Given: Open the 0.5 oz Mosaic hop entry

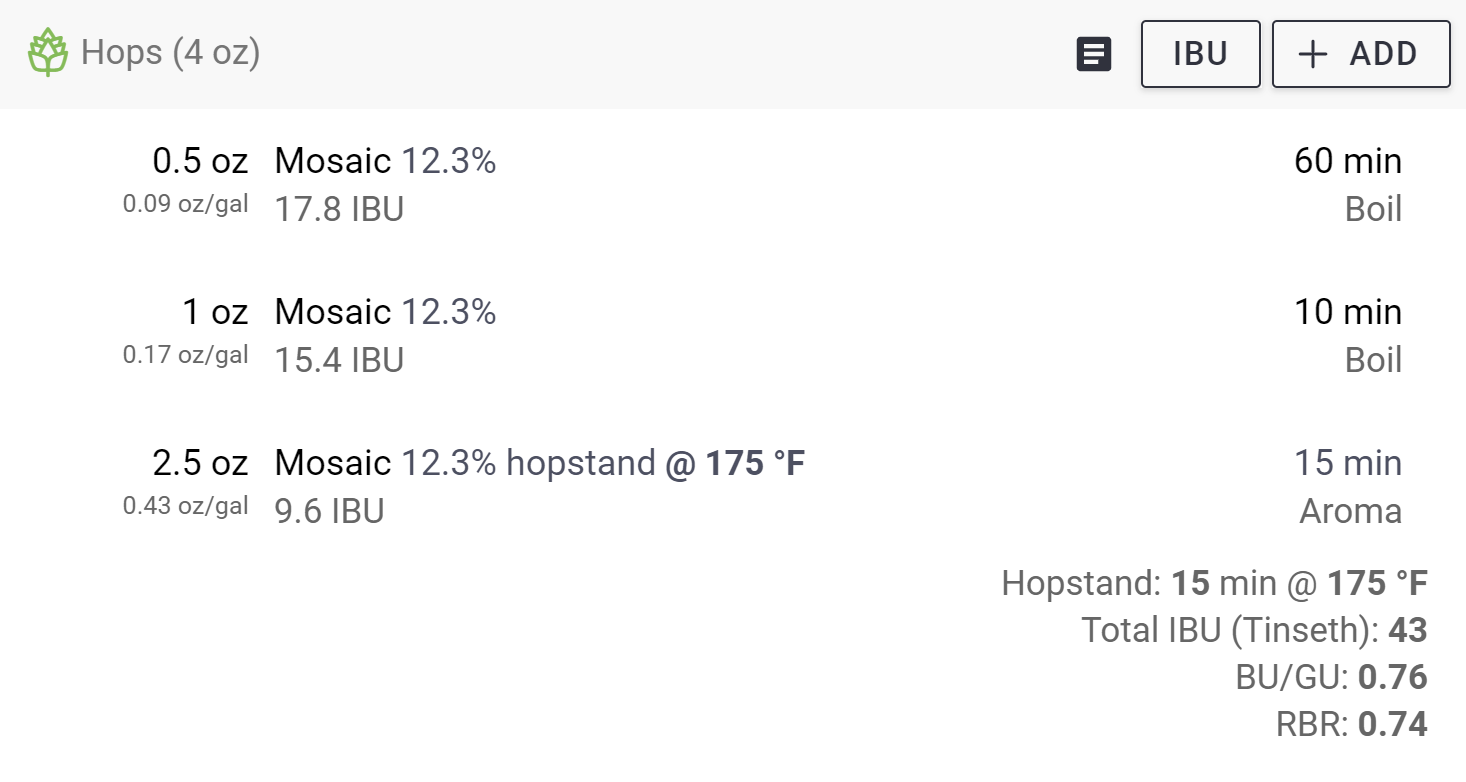Looking at the screenshot, I should pyautogui.click(x=733, y=185).
